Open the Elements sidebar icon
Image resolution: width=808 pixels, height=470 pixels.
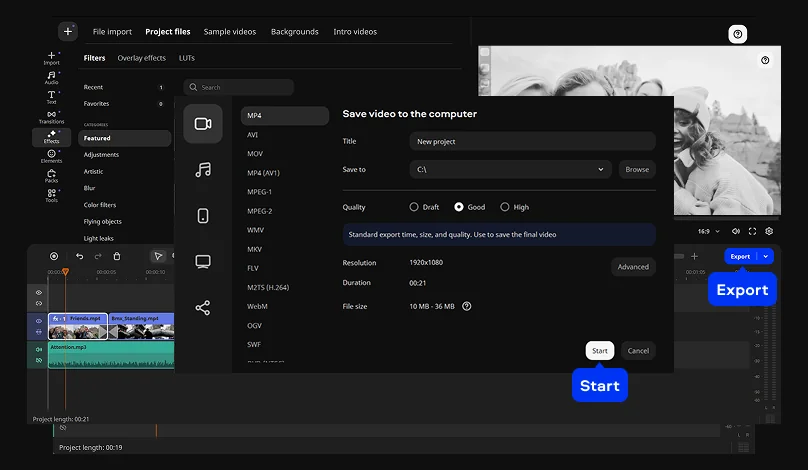click(x=51, y=155)
